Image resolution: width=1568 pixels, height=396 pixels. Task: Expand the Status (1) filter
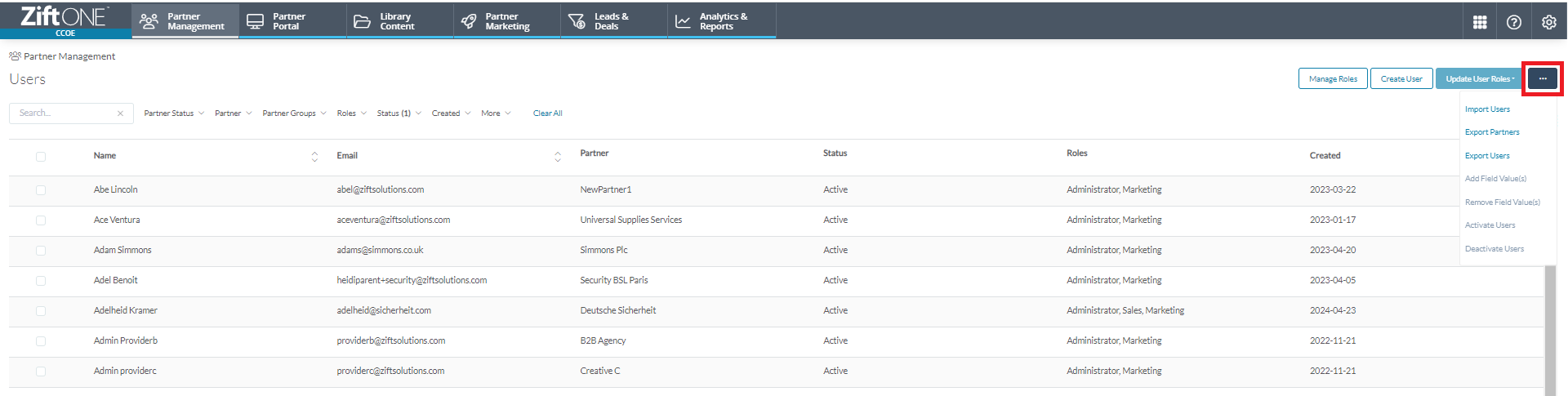(399, 113)
